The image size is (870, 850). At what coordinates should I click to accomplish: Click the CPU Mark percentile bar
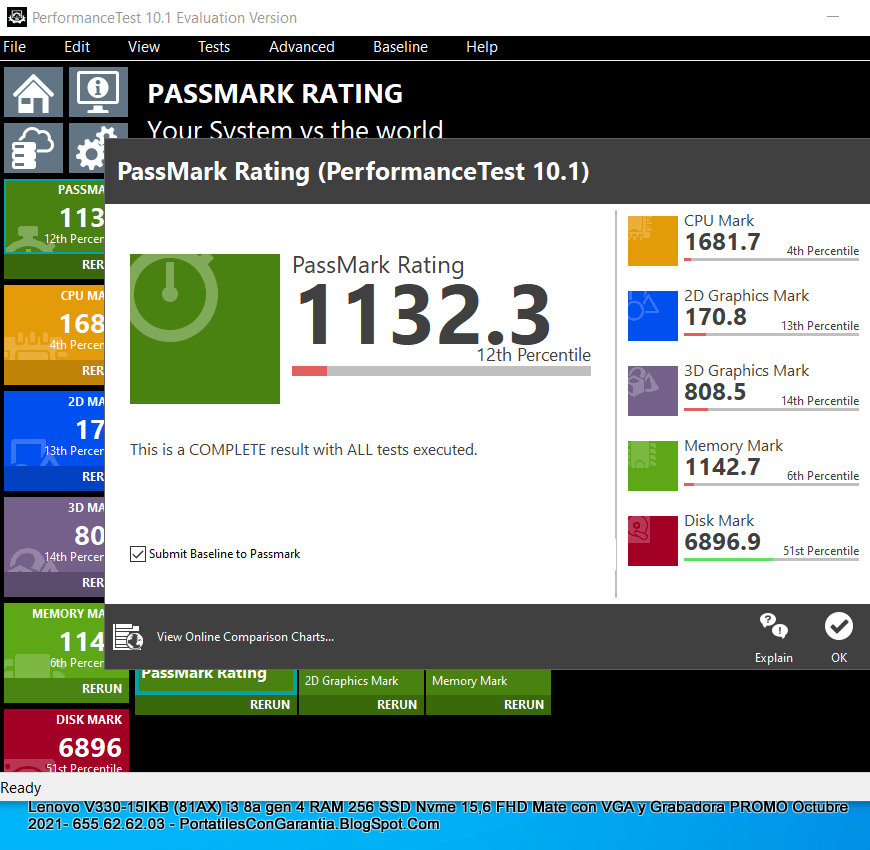[x=771, y=259]
